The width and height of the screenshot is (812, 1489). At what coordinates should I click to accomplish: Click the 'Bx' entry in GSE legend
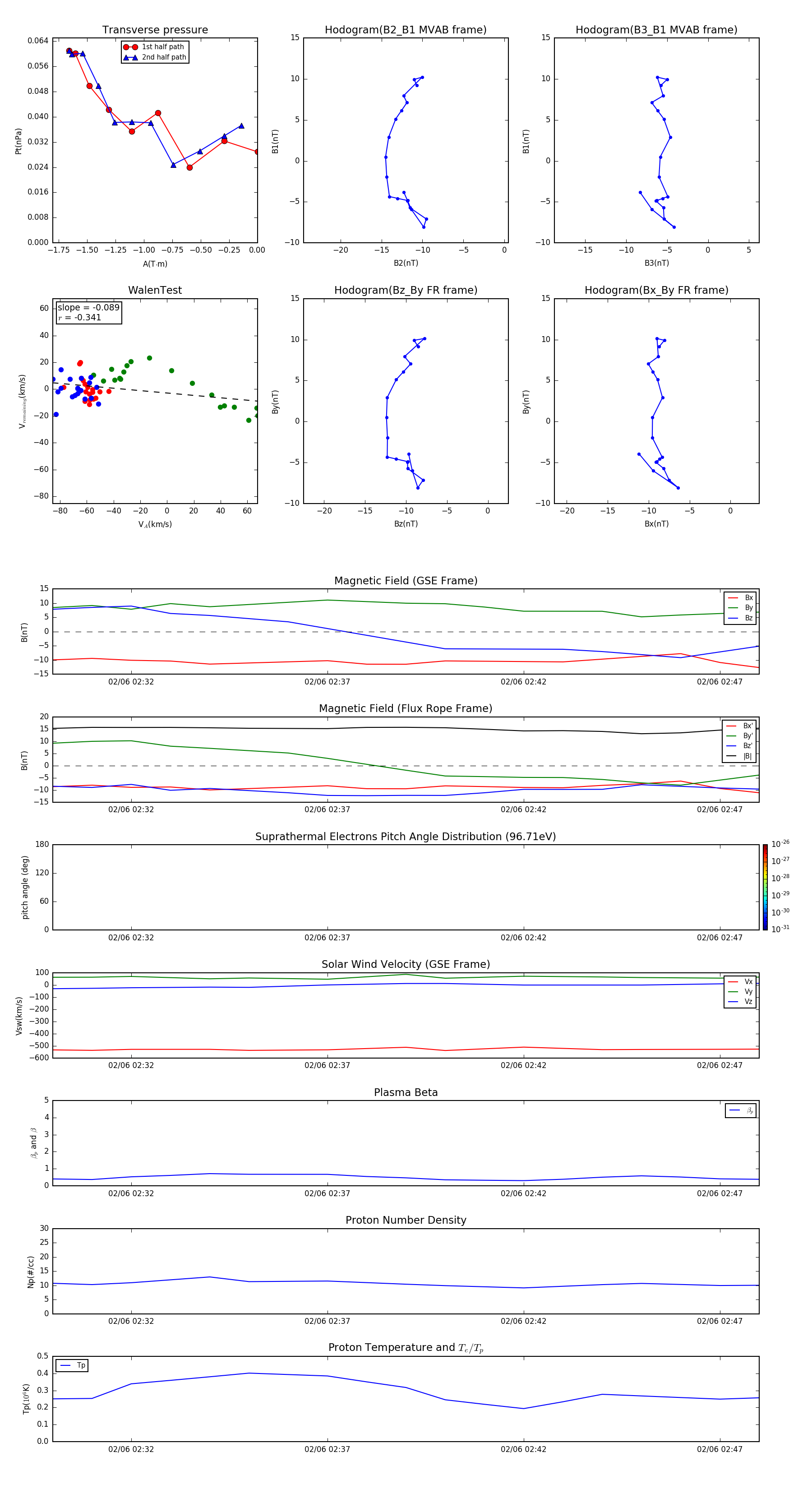tap(741, 598)
